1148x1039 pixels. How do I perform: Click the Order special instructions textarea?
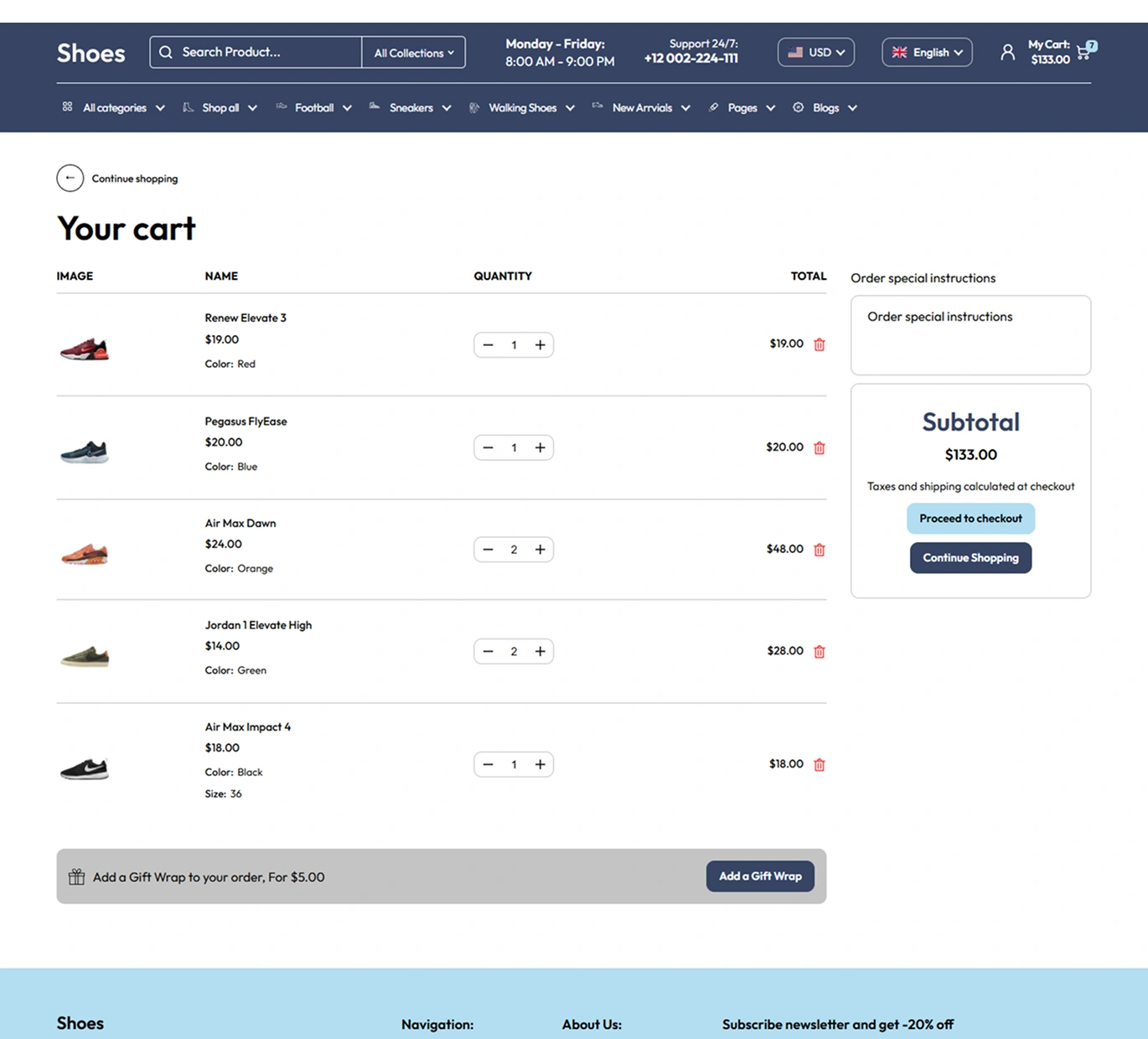coord(970,335)
